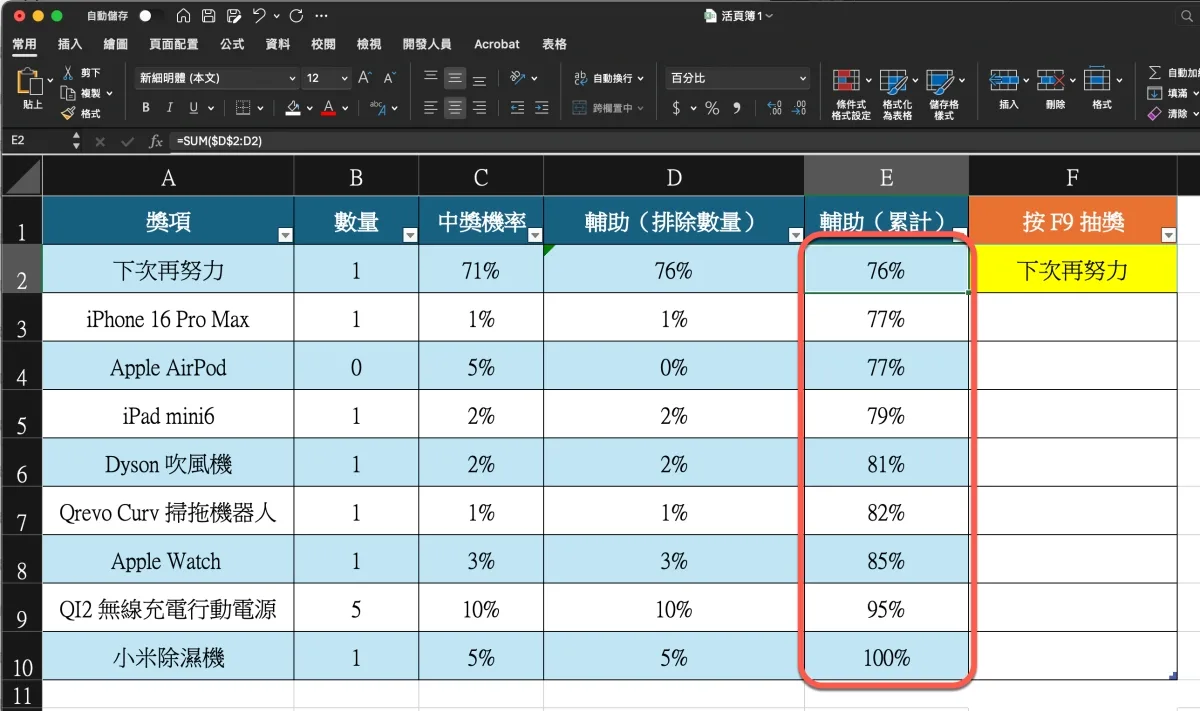
Task: Click the percent style icon
Action: coord(712,108)
